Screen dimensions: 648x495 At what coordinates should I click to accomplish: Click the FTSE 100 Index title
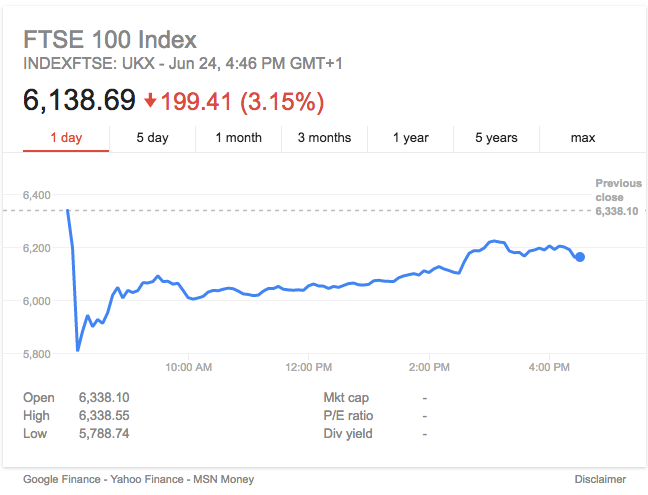(110, 40)
